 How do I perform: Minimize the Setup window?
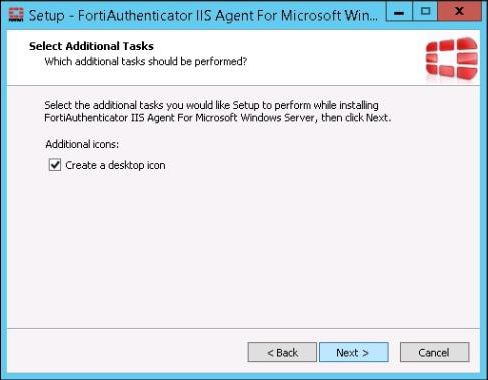pyautogui.click(x=399, y=12)
